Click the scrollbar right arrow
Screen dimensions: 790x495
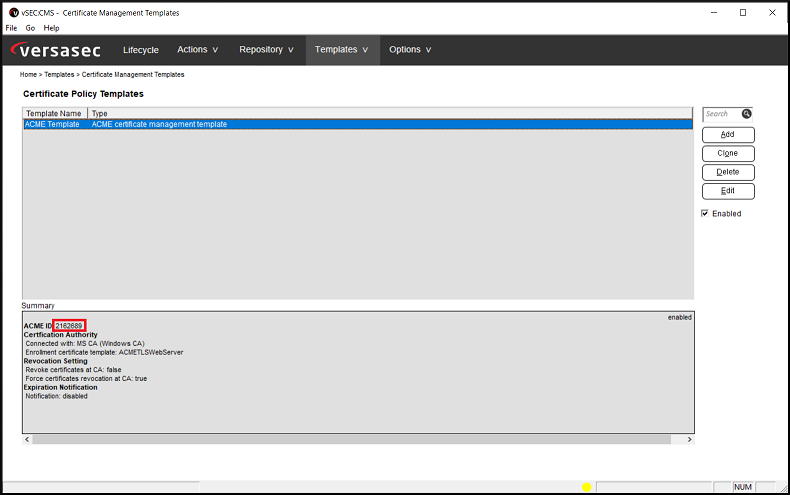[x=689, y=440]
